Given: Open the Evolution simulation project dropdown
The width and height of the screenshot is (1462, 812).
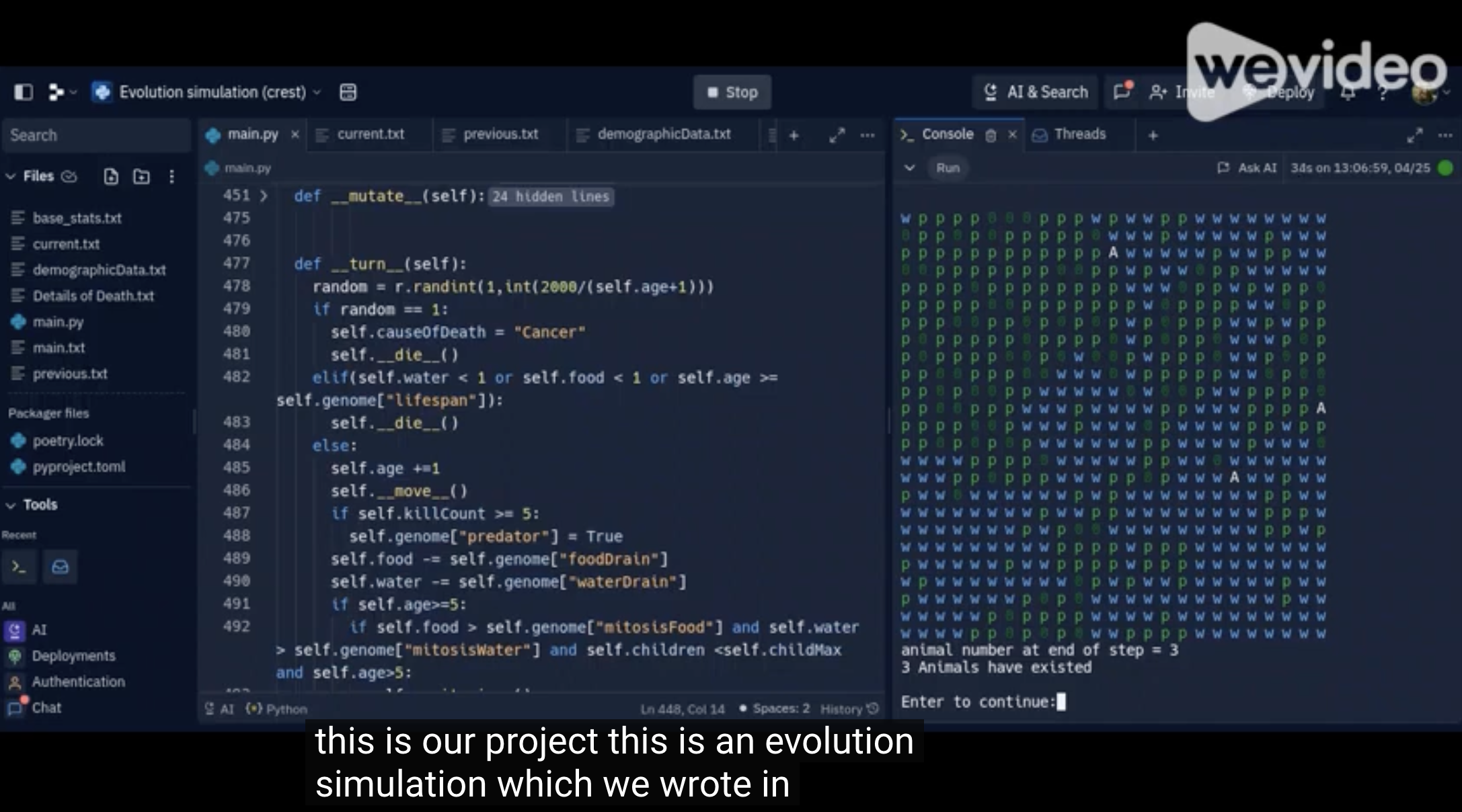Looking at the screenshot, I should [x=317, y=92].
